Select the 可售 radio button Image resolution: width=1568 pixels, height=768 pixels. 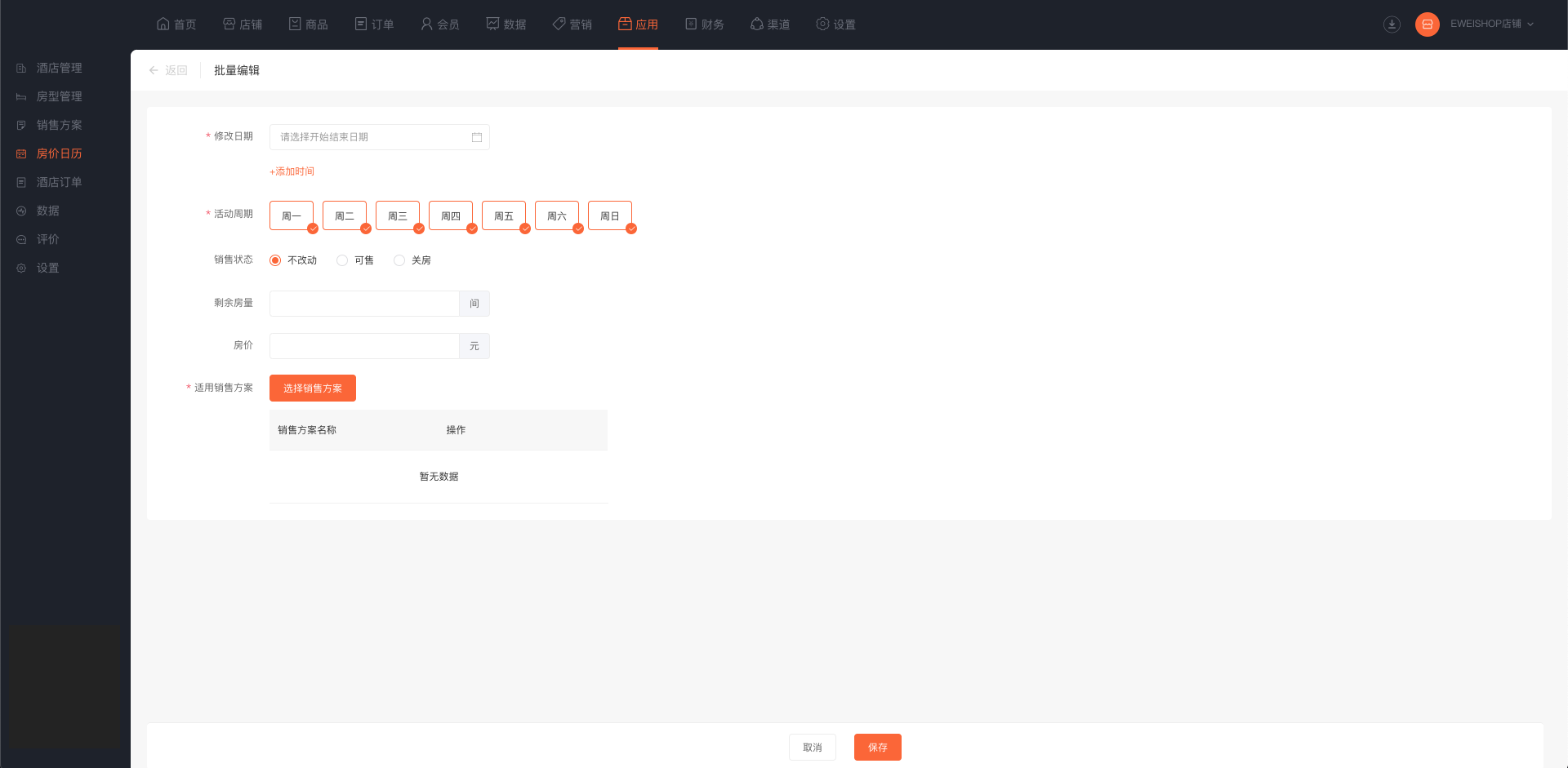point(342,260)
